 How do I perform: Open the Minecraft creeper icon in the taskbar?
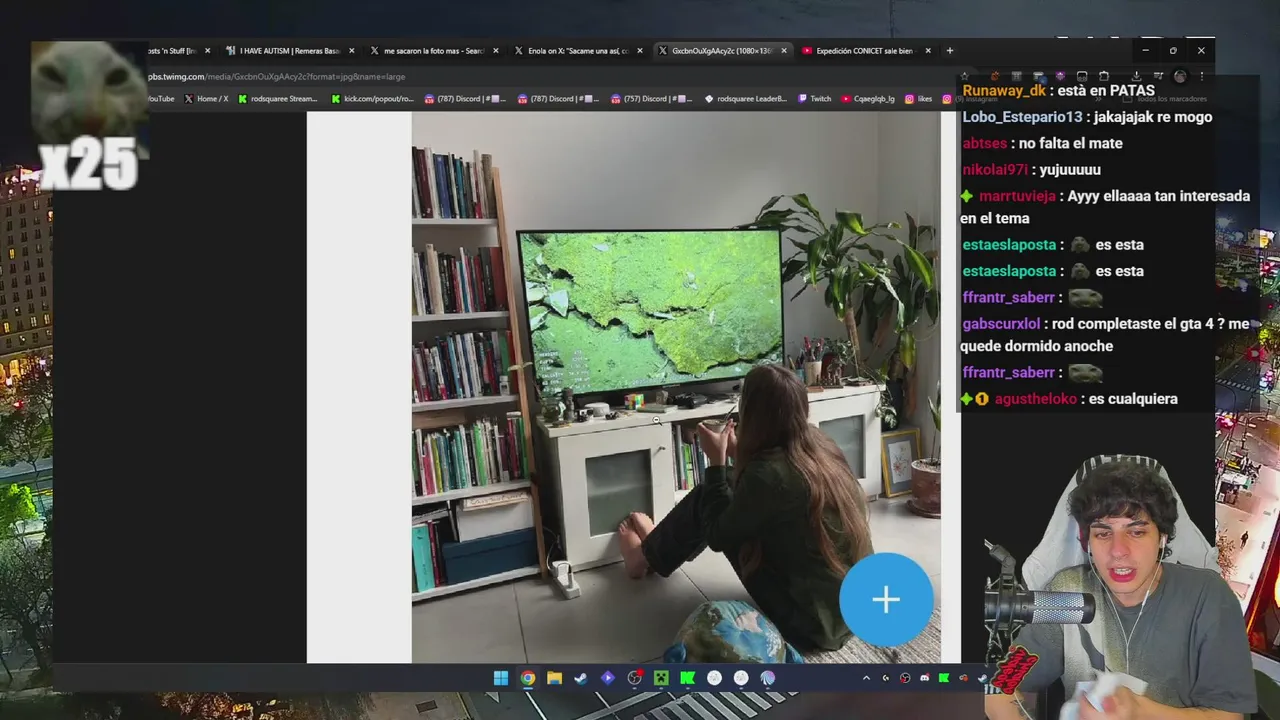point(661,678)
